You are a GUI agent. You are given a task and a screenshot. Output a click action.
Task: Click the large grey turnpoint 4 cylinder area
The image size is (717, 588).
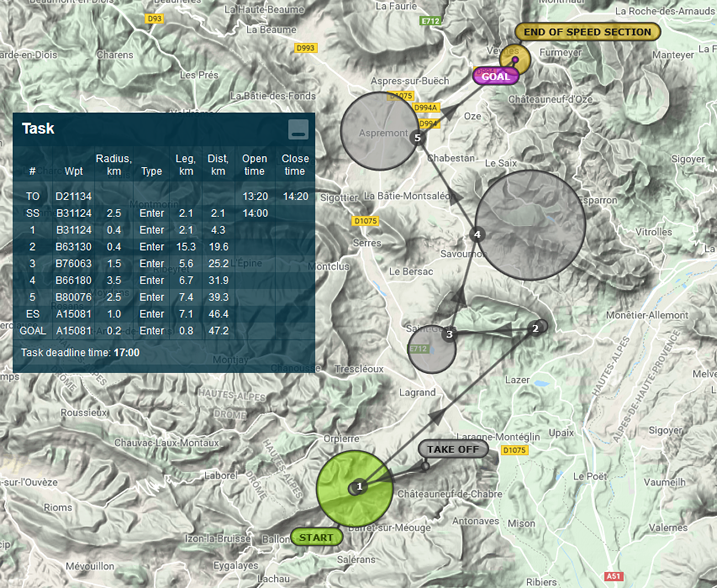pos(545,210)
